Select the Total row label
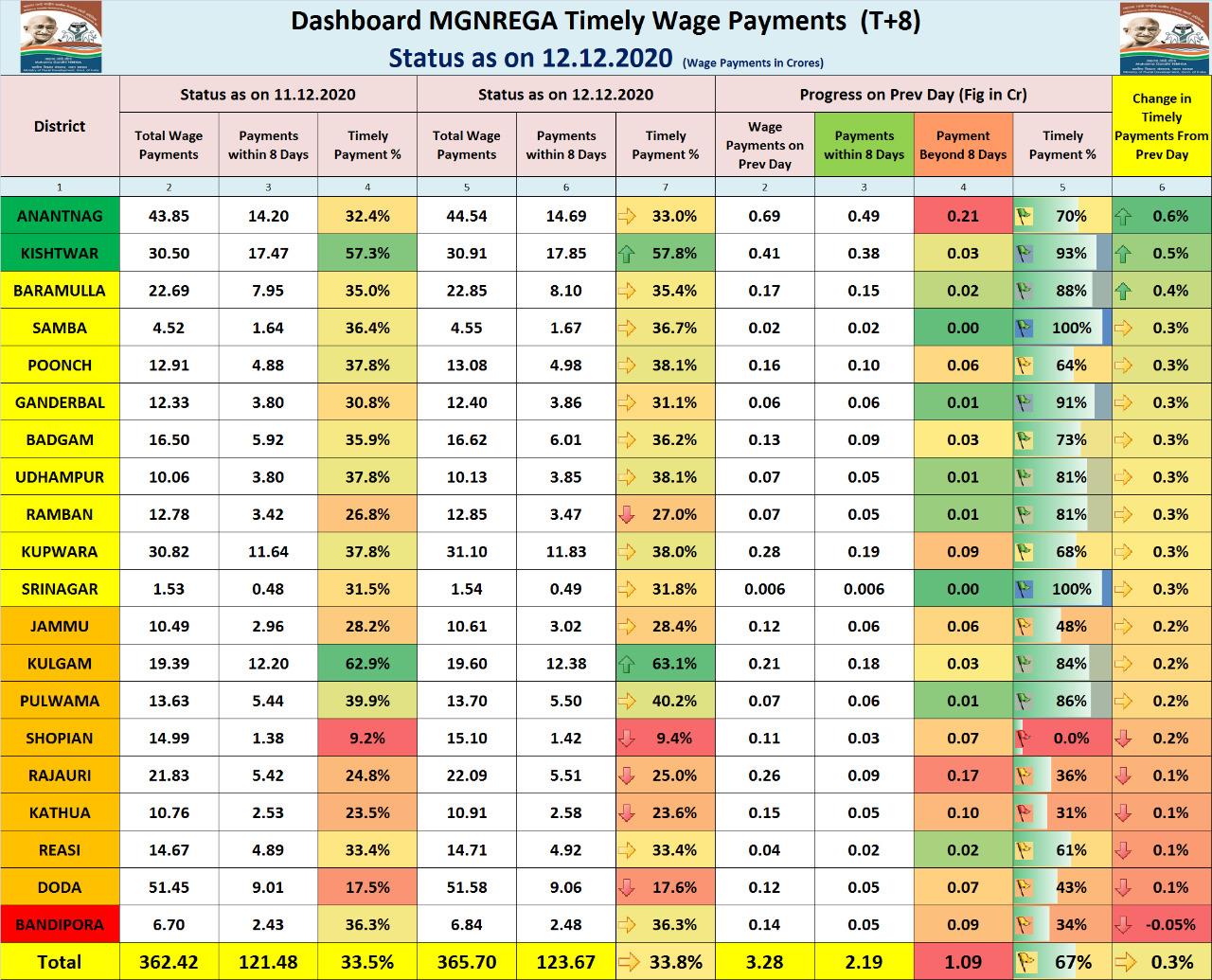 click(60, 962)
